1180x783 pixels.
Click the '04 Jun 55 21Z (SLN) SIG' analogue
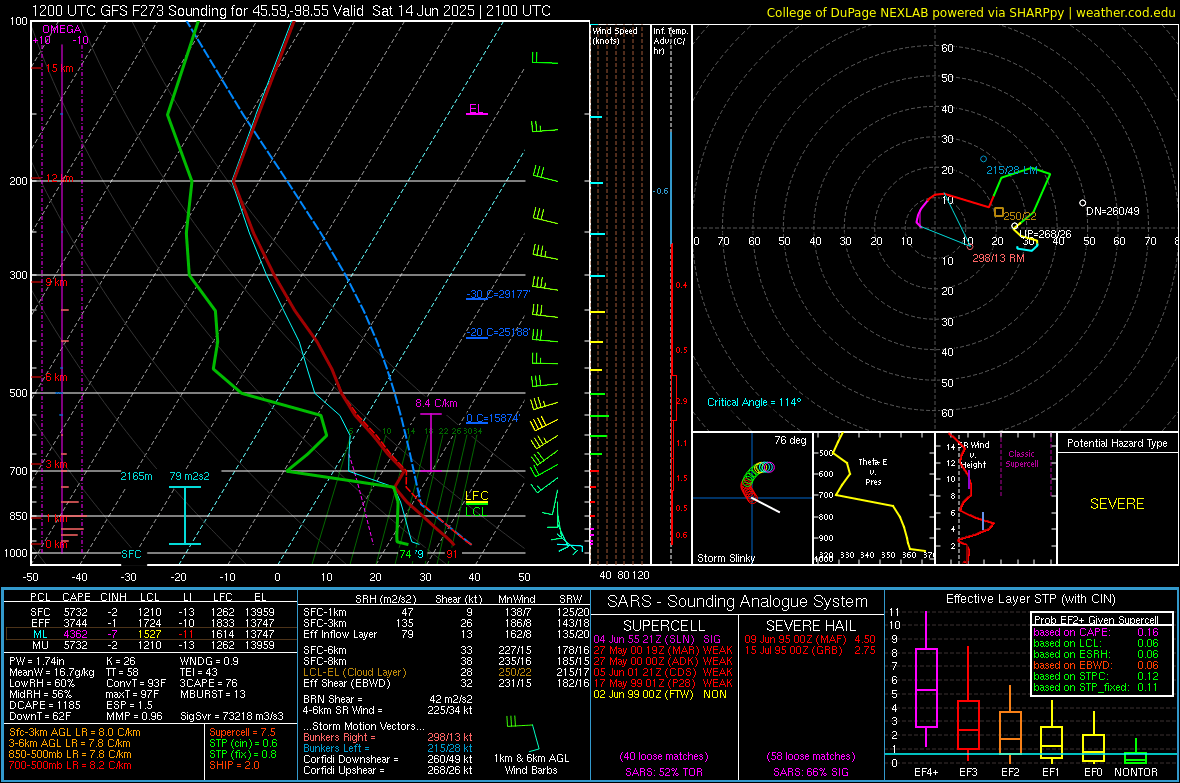tap(657, 639)
